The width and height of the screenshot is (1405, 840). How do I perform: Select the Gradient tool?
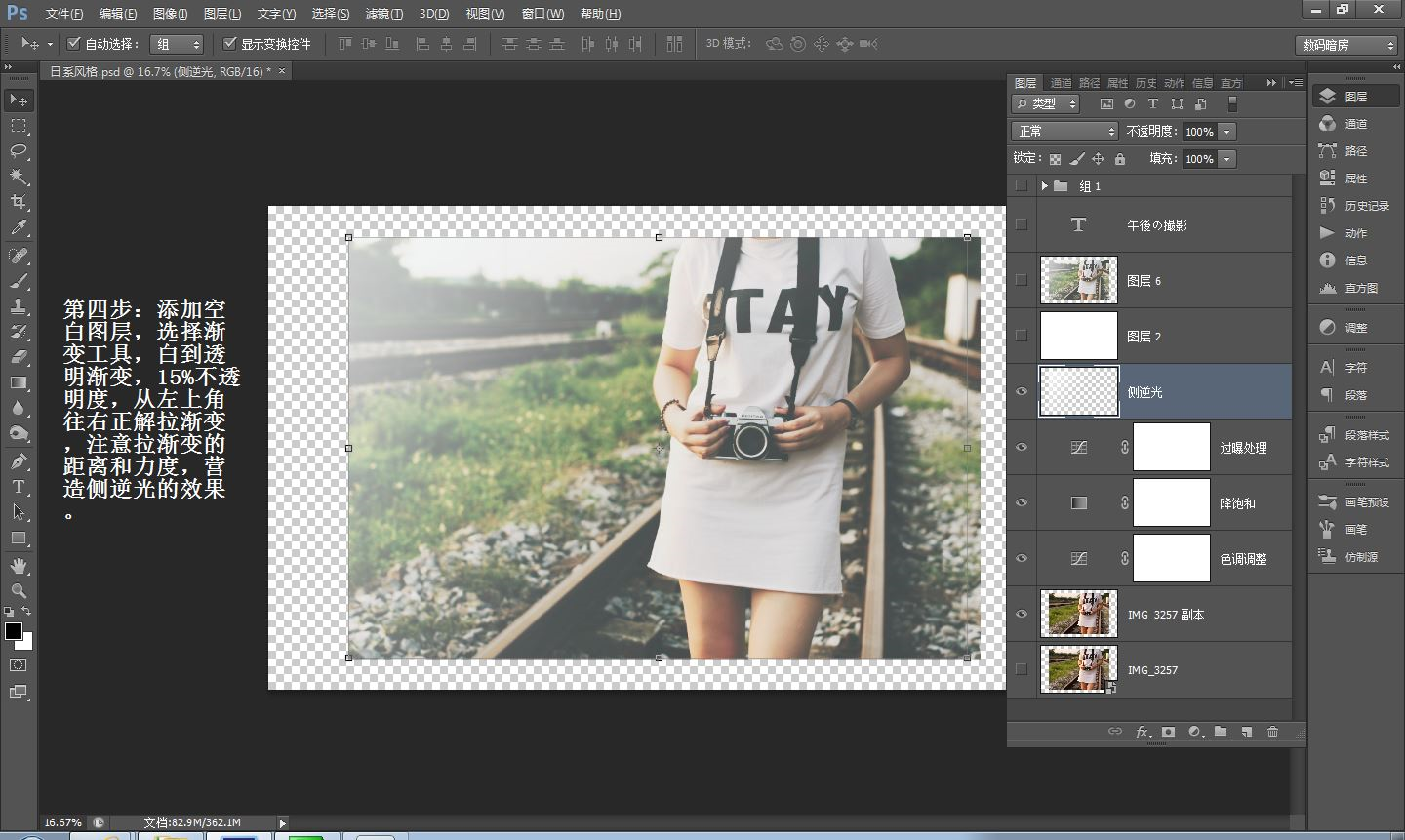click(x=19, y=382)
